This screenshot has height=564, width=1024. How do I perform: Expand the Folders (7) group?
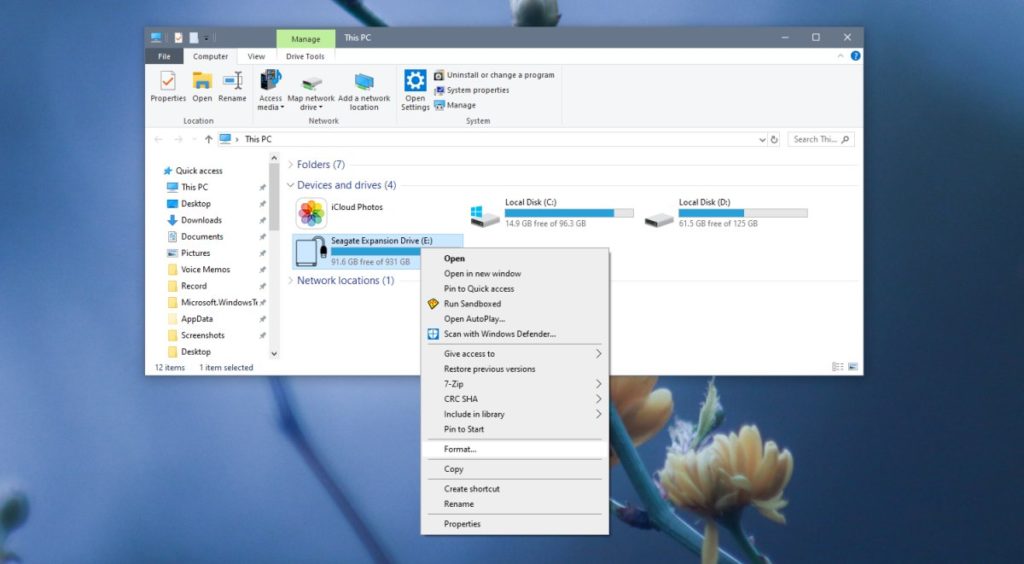pos(291,164)
